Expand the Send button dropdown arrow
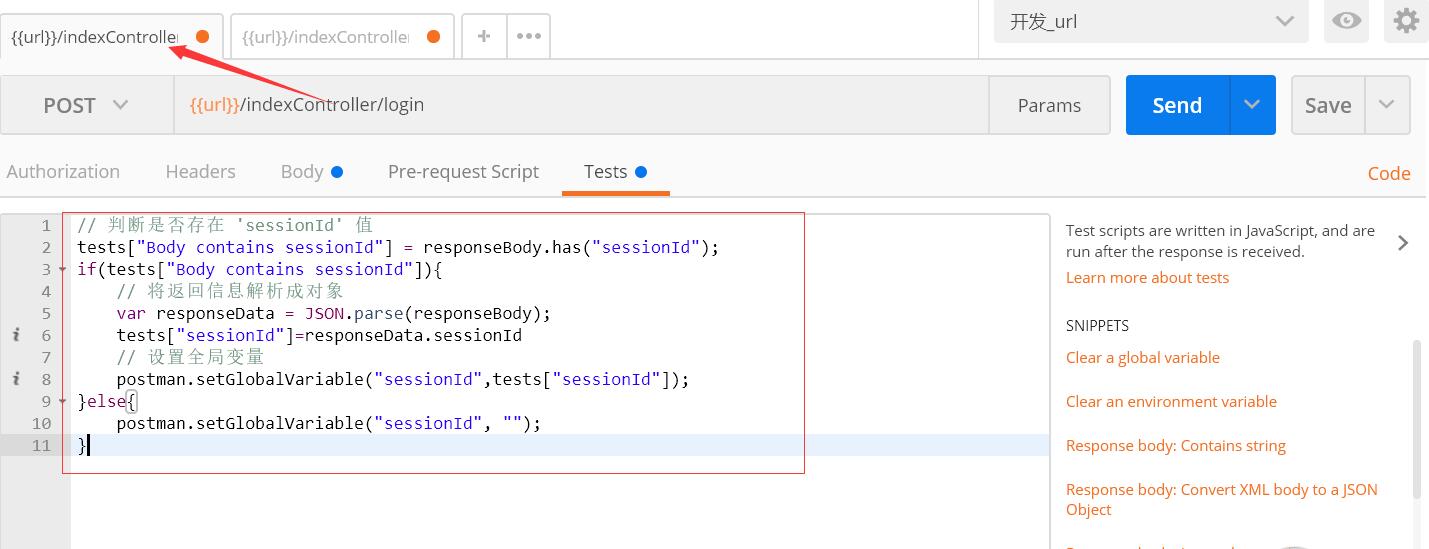1429x549 pixels. tap(1252, 105)
